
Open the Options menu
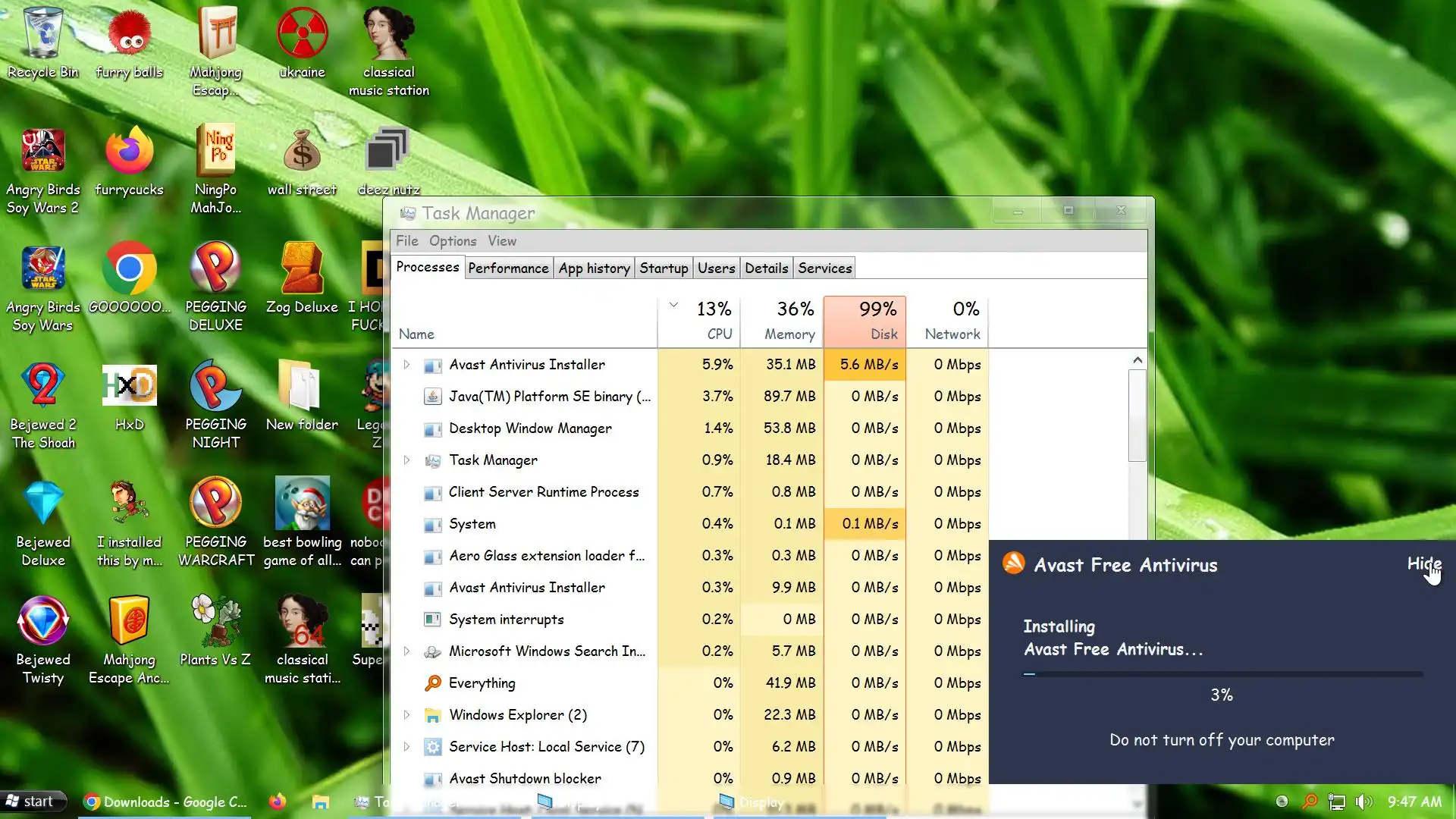453,241
